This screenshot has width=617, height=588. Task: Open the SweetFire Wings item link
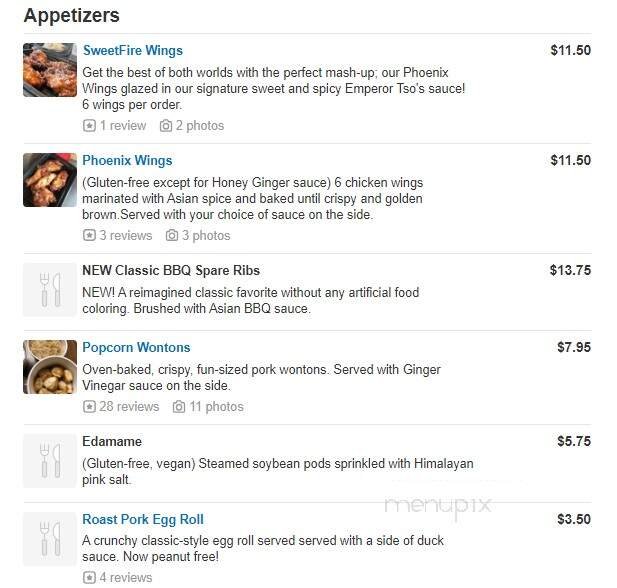pos(132,51)
